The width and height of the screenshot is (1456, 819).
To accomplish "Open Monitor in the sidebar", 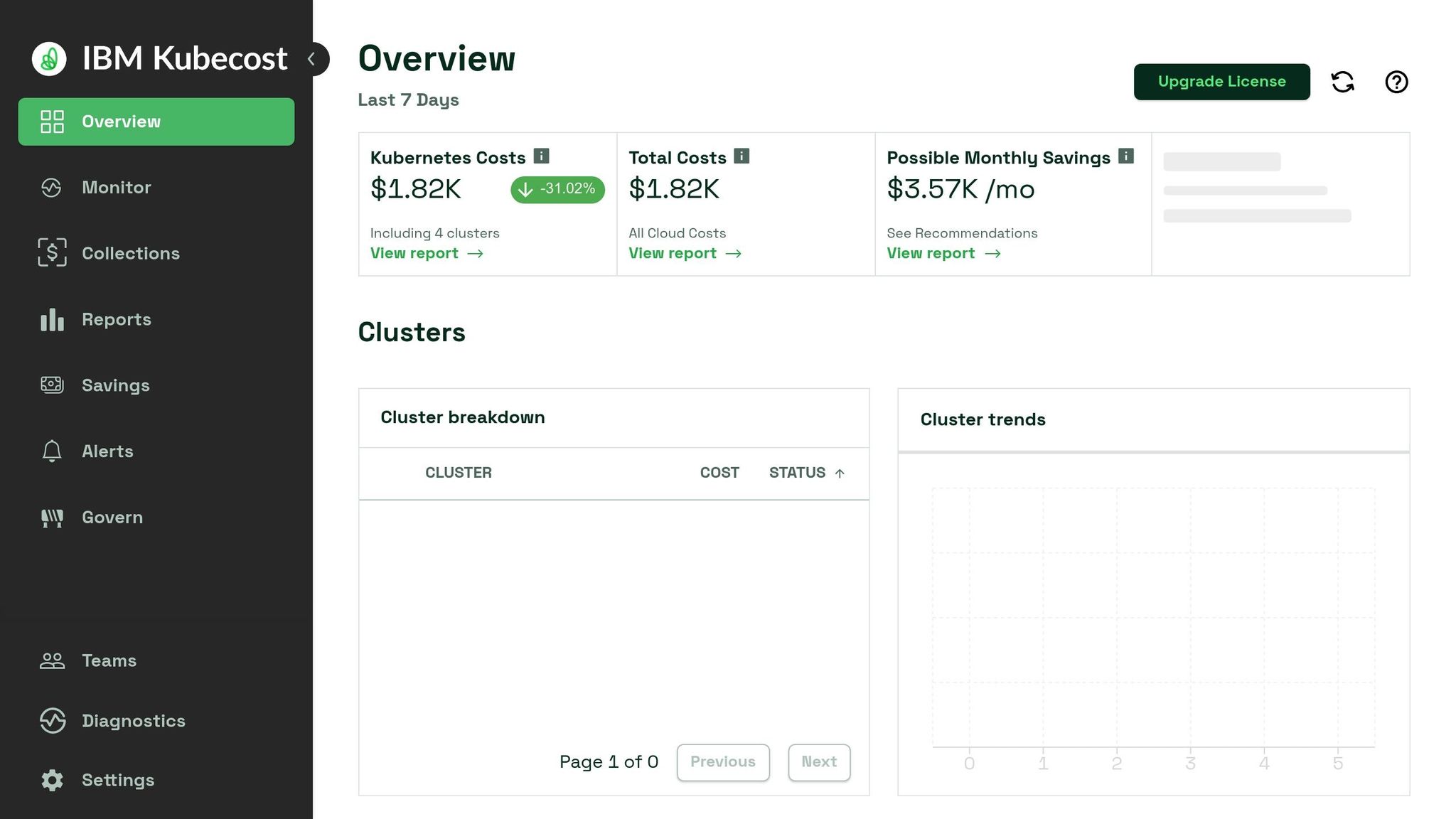I will click(x=116, y=188).
